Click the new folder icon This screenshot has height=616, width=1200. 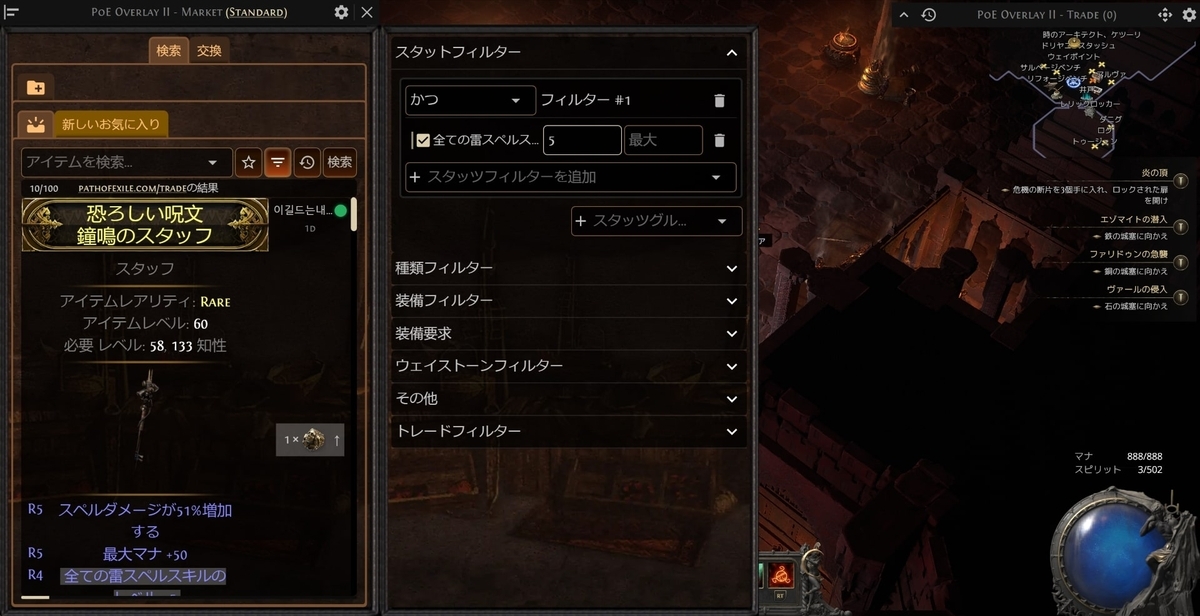(x=36, y=87)
